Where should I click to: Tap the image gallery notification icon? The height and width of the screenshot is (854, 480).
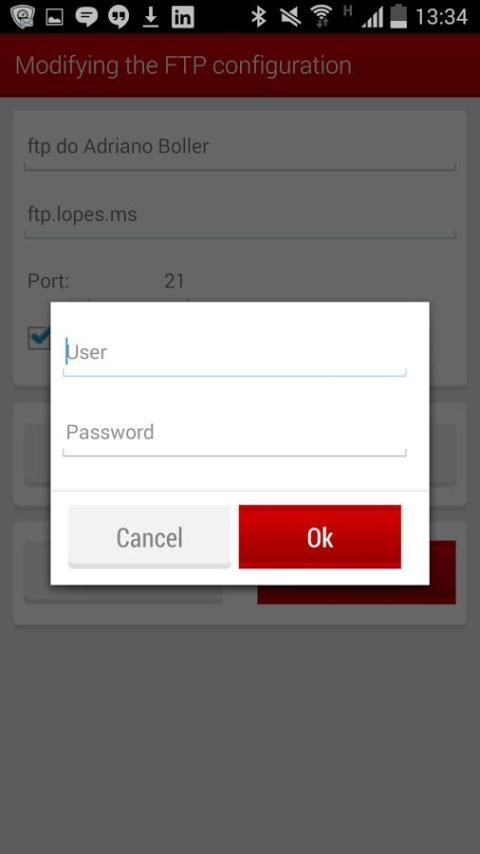54,17
